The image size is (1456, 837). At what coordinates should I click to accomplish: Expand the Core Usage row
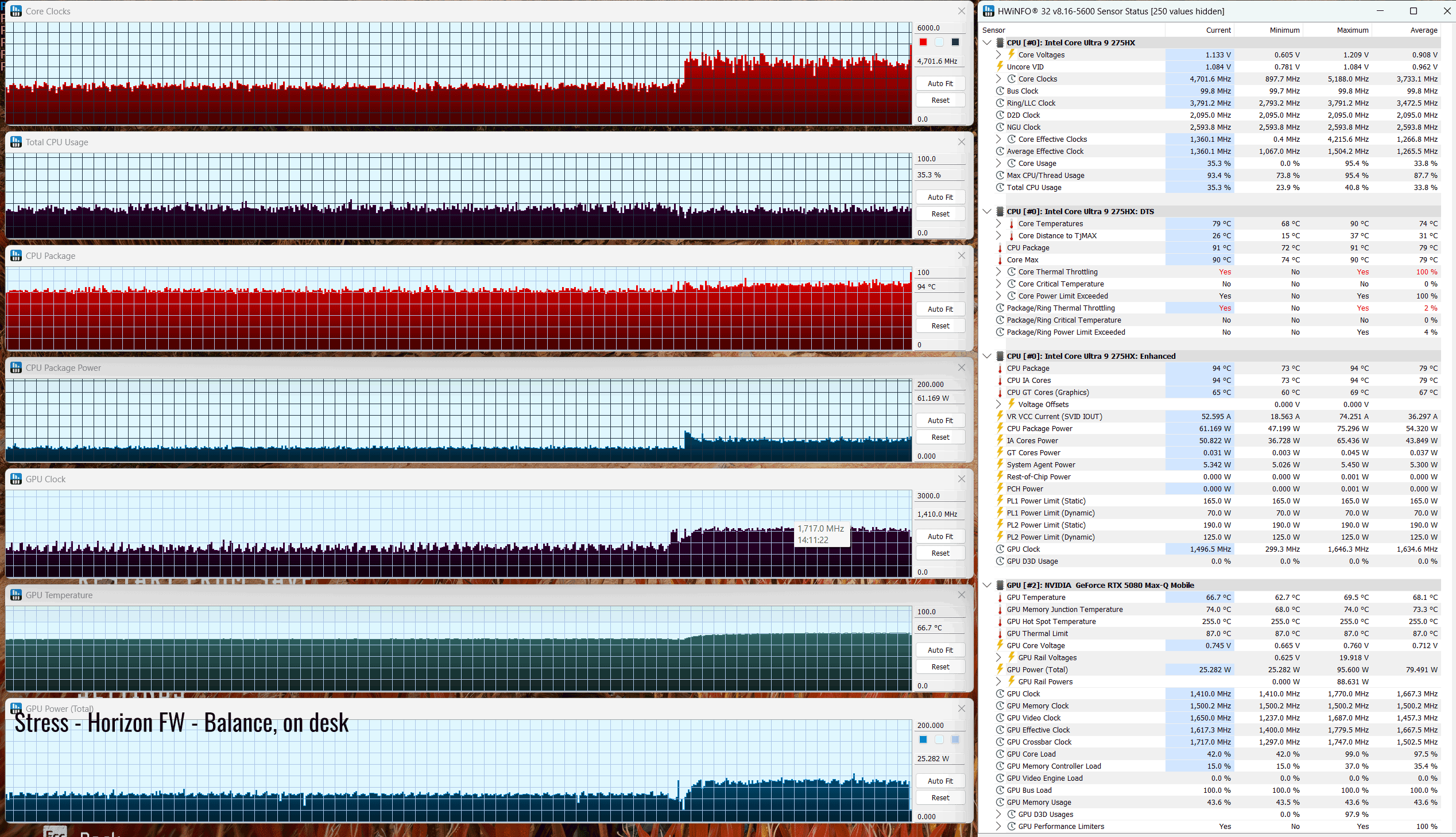pos(998,163)
